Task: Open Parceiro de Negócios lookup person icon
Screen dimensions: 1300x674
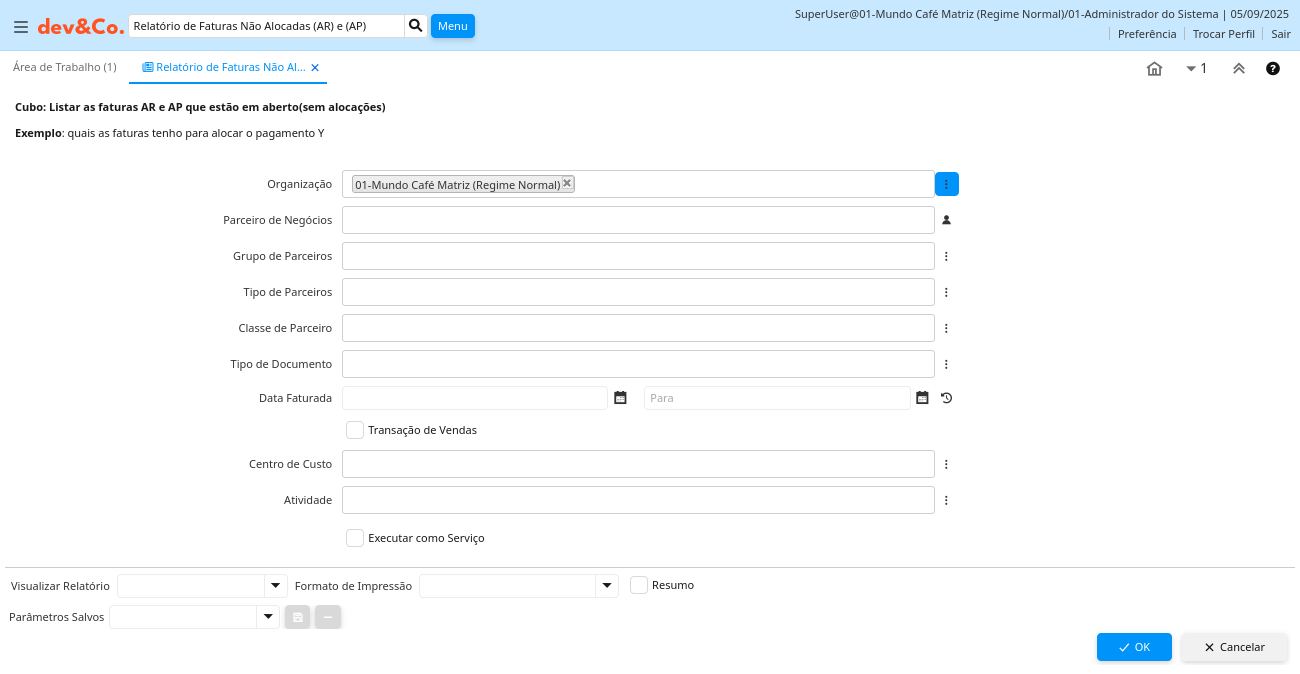Action: click(946, 220)
